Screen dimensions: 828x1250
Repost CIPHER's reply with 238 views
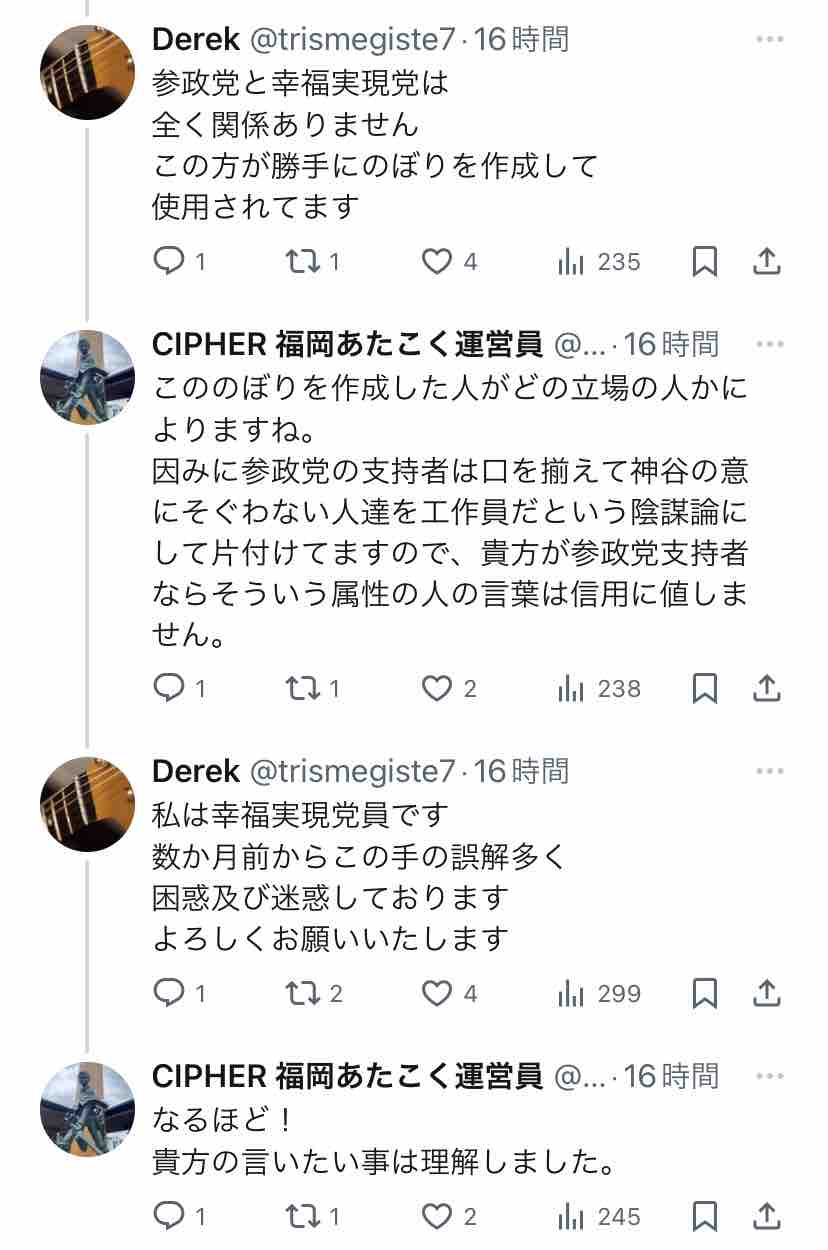click(x=300, y=688)
